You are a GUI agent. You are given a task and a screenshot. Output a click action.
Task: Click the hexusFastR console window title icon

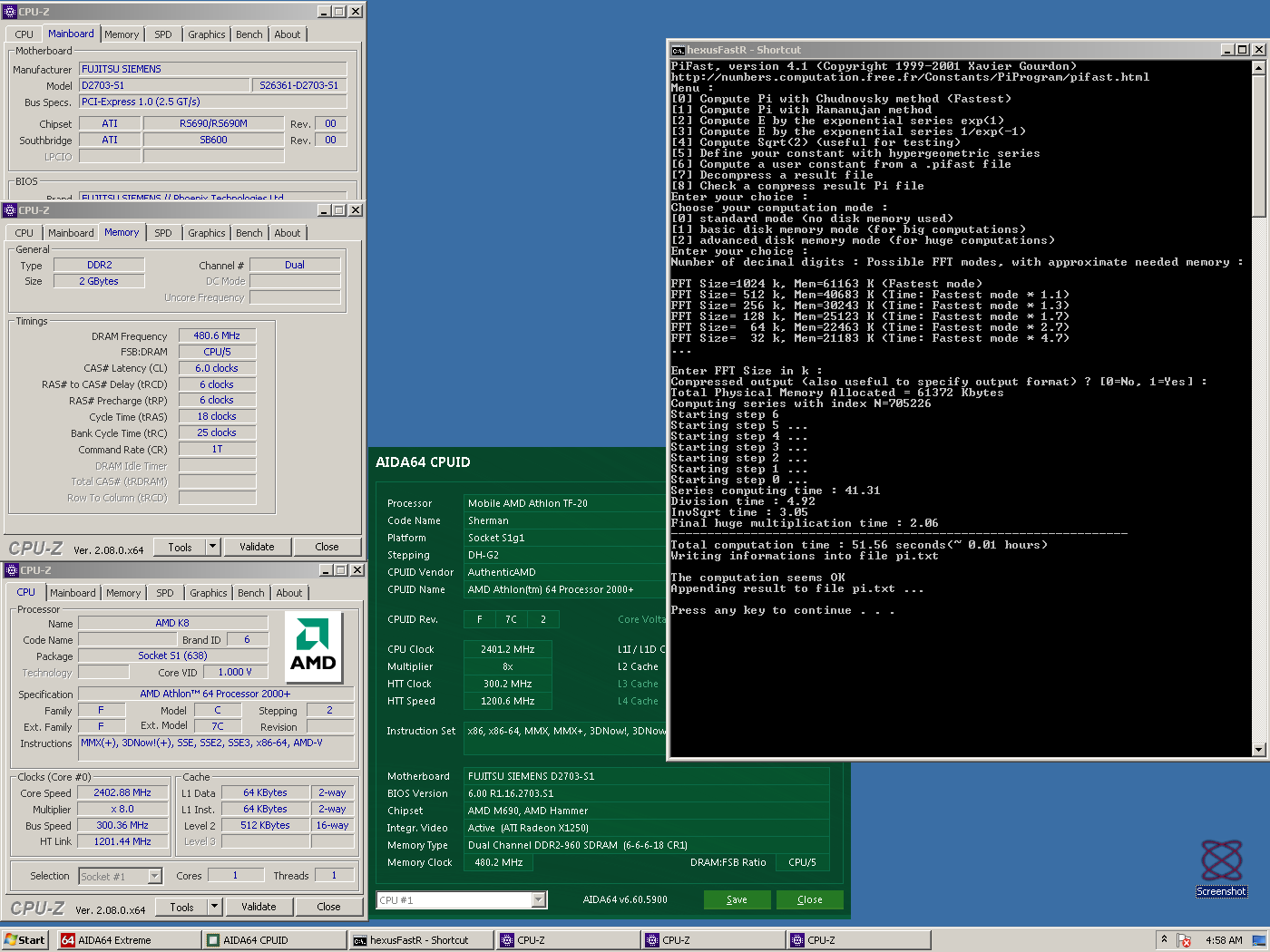pos(678,50)
